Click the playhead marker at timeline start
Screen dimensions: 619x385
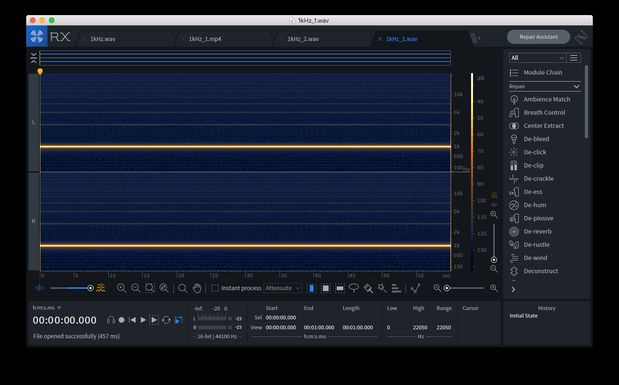pos(40,71)
